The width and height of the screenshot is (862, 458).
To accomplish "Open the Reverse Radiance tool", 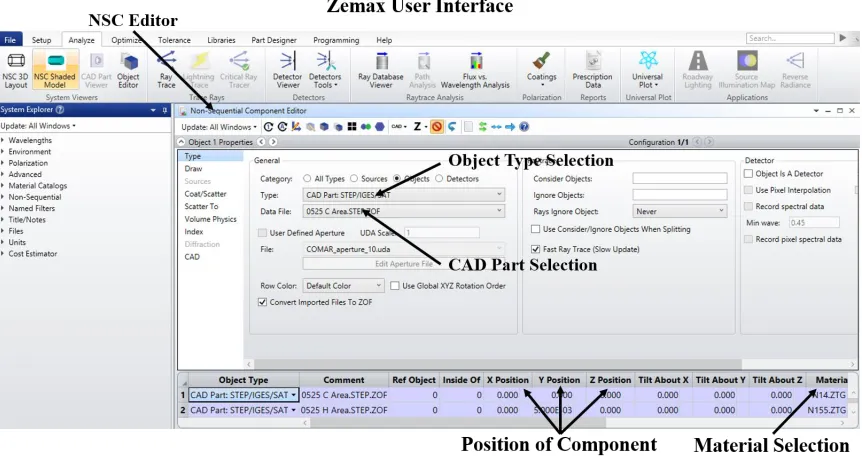I will [x=795, y=70].
